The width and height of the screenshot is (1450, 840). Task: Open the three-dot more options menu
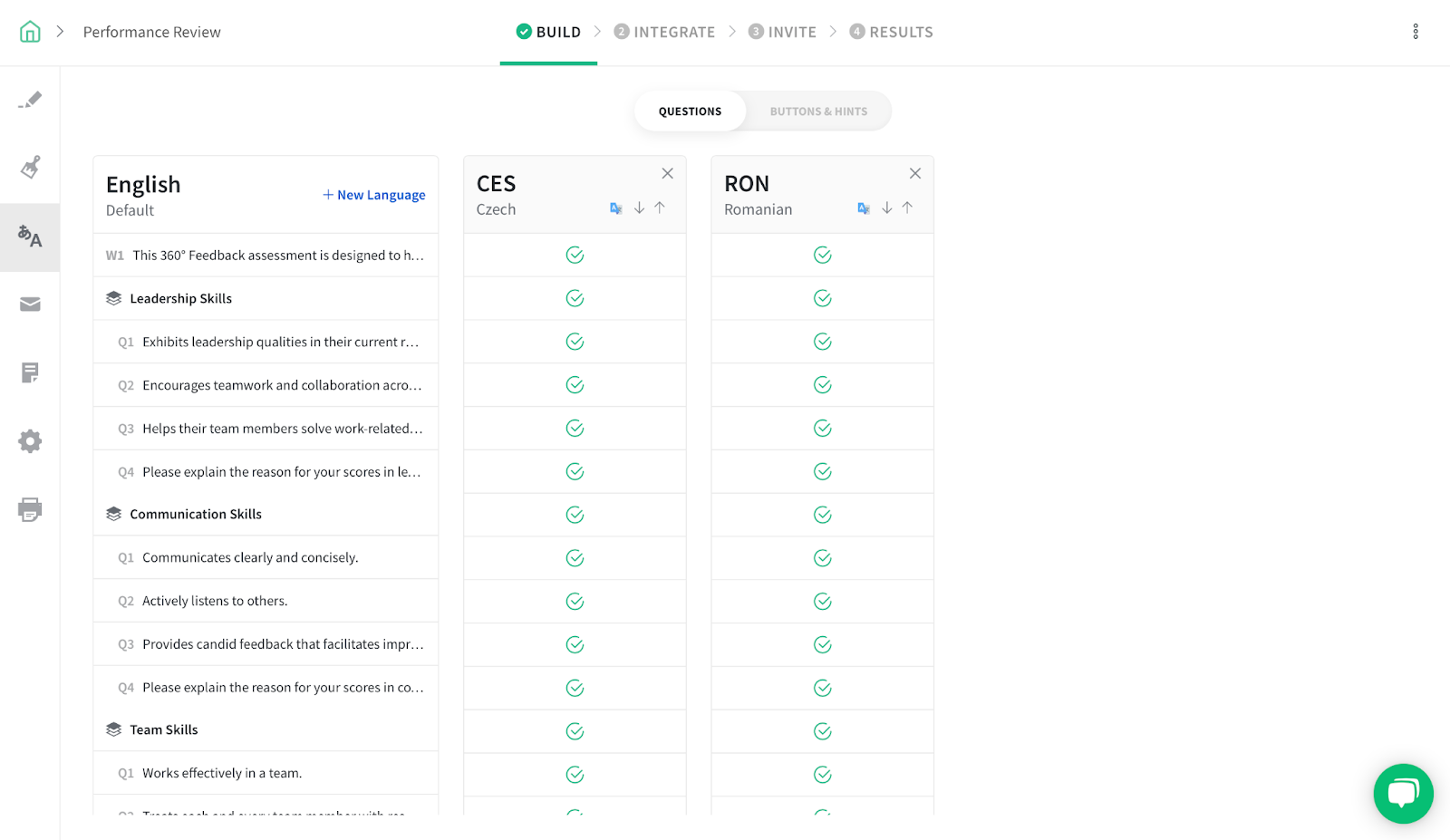(x=1416, y=32)
